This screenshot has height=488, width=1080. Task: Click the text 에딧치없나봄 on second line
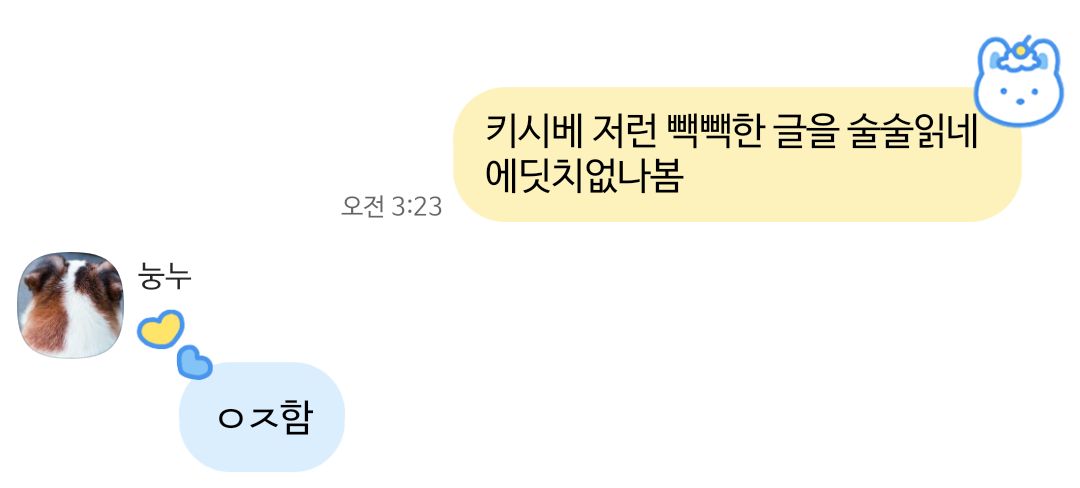point(583,176)
